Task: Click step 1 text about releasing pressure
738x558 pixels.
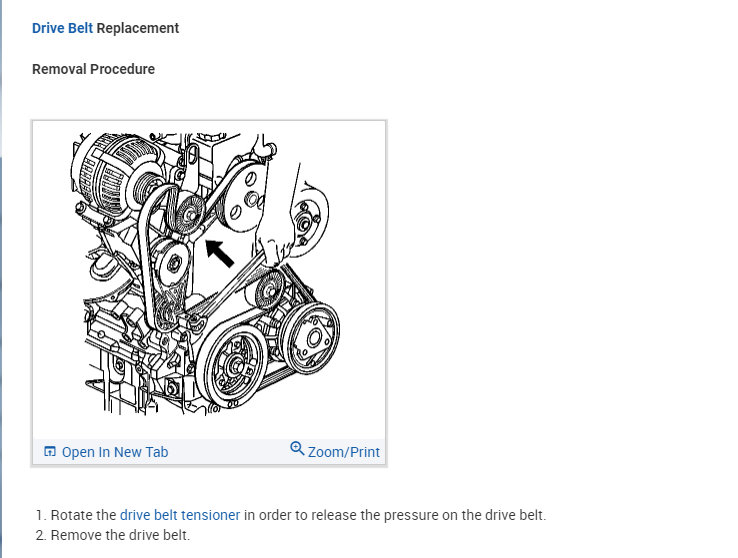Action: click(x=298, y=515)
